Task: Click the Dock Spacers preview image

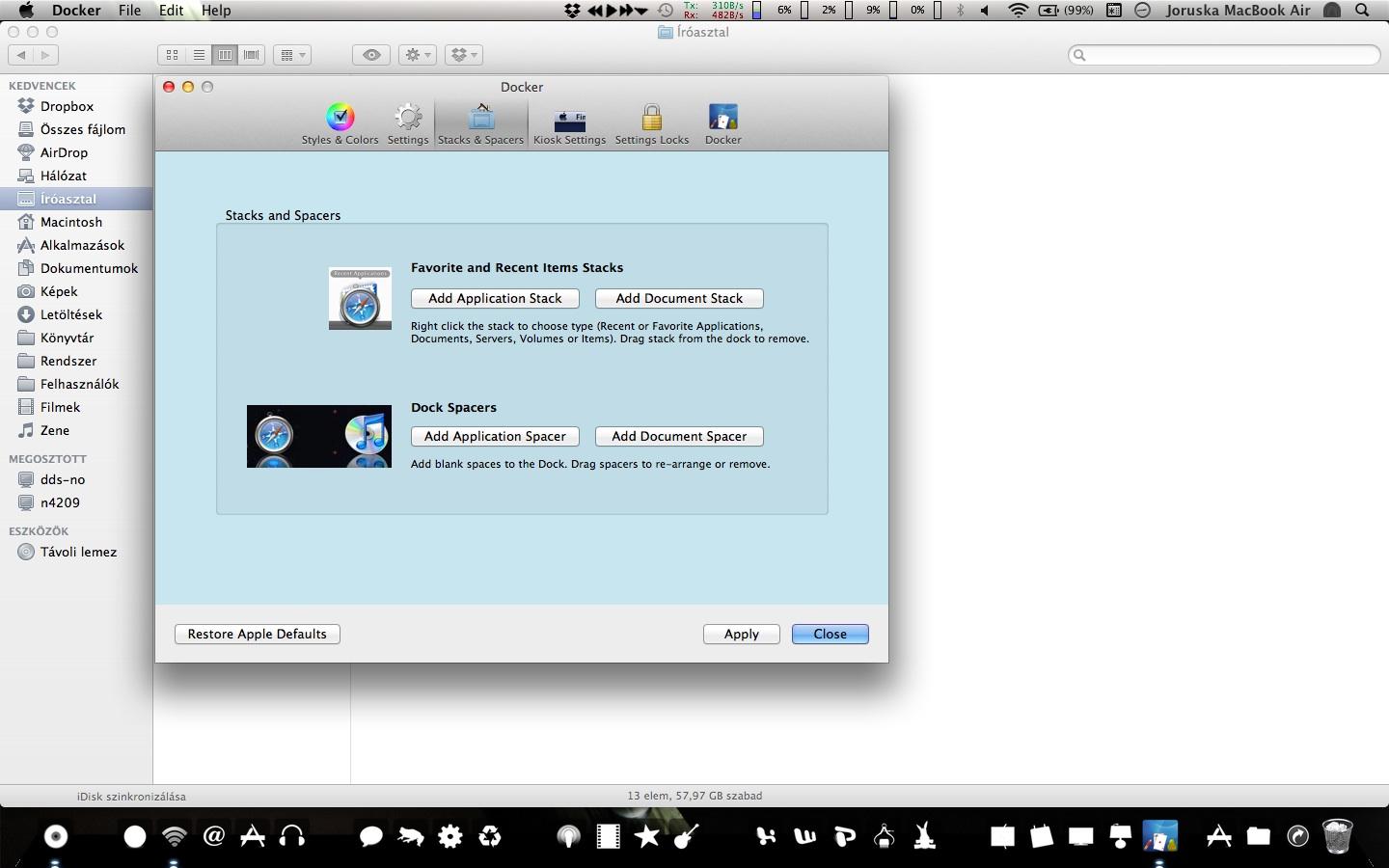Action: click(319, 436)
